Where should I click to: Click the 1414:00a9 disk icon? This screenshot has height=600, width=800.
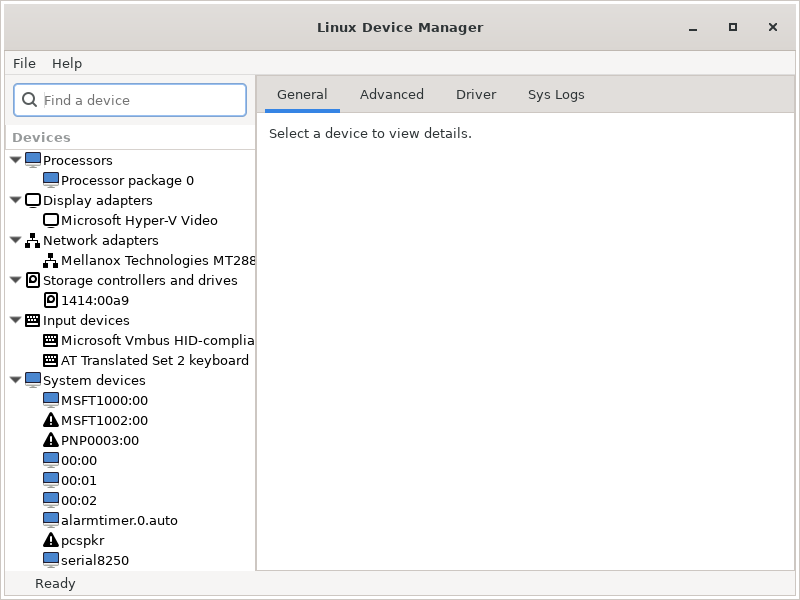click(51, 300)
